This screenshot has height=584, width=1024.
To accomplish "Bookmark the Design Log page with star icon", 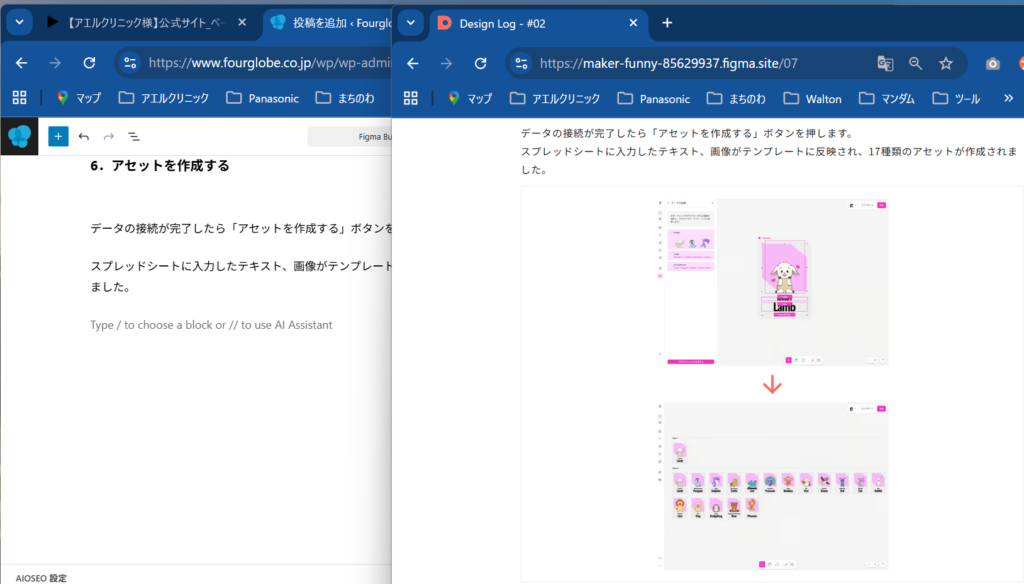I will pos(945,63).
